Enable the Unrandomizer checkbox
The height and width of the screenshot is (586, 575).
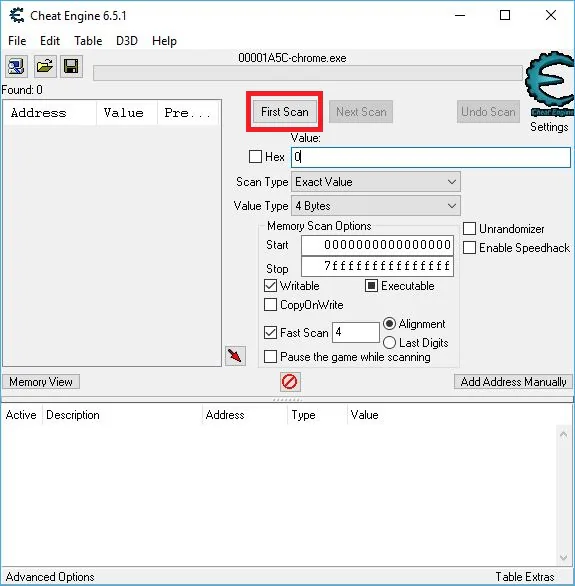point(469,228)
